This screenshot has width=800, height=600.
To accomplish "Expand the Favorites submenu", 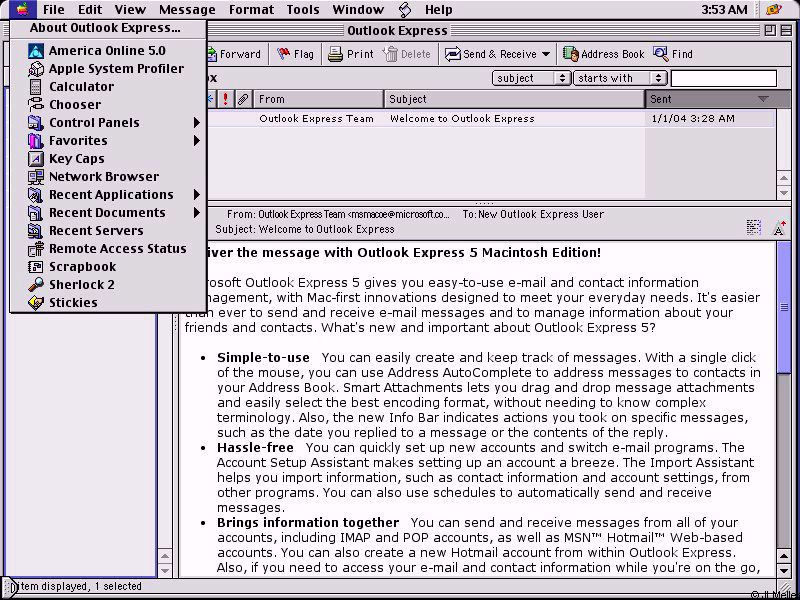I will 197,141.
